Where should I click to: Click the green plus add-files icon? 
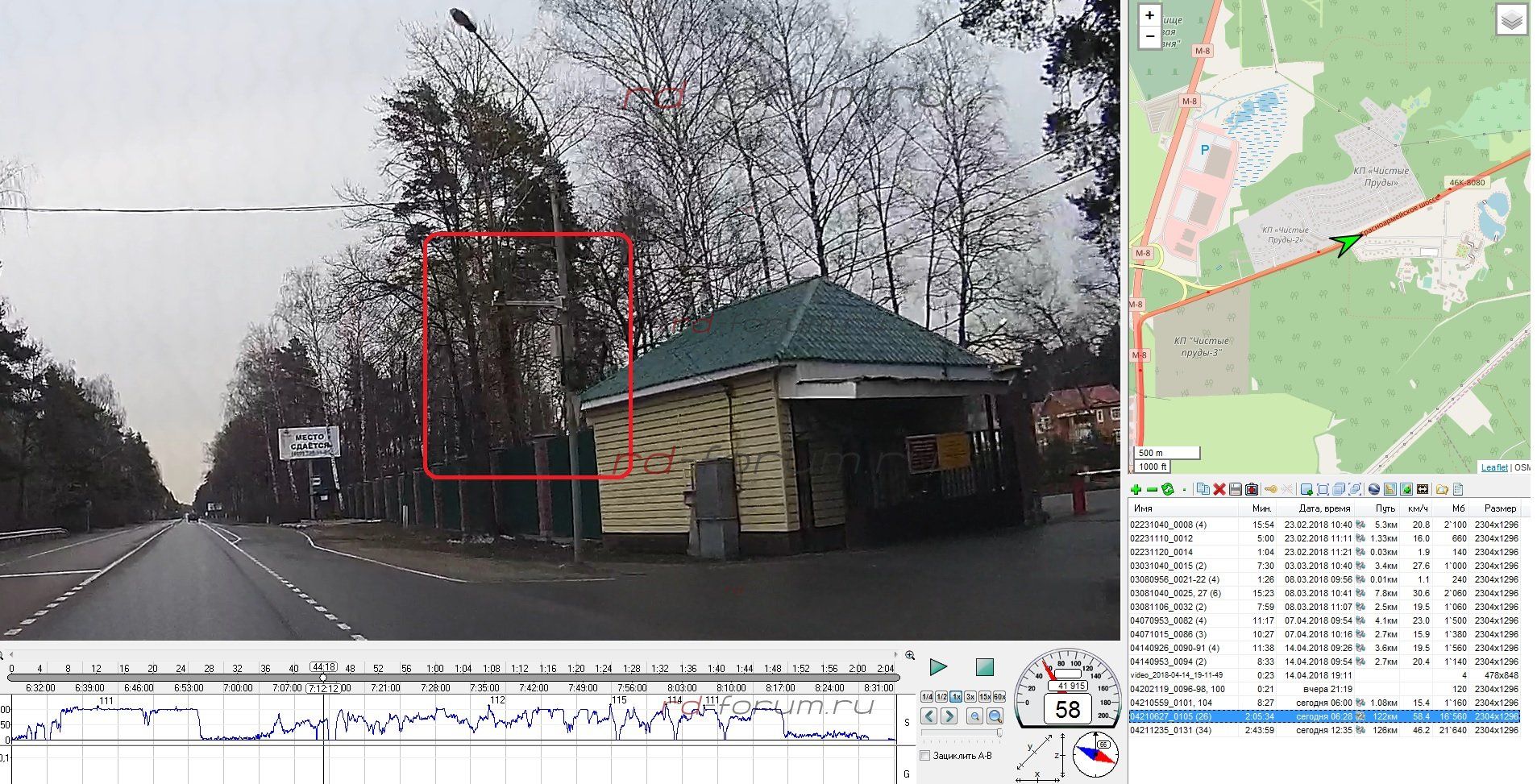tap(1136, 490)
